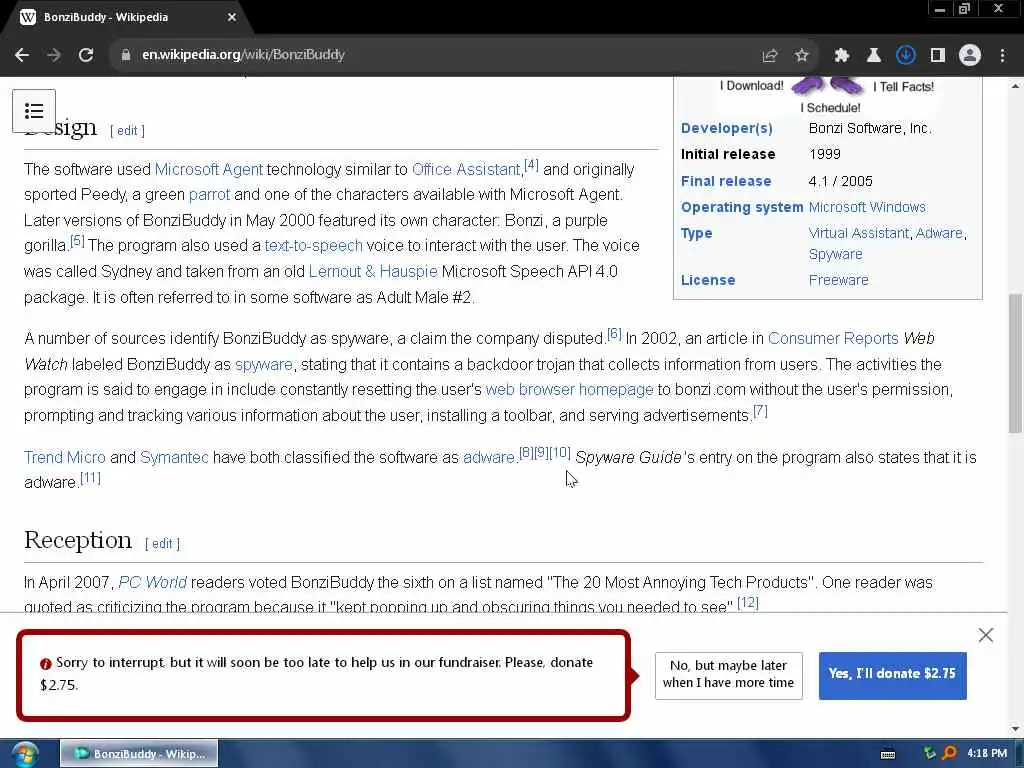Click the address bar URL
Screen dimensions: 1024x768
click(243, 55)
